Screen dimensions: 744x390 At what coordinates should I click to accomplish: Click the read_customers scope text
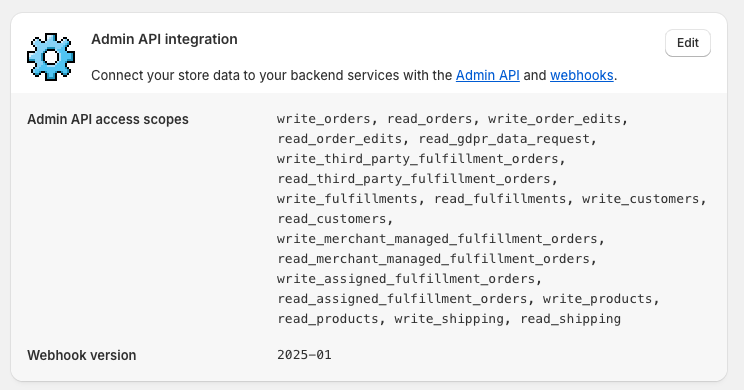[332, 218]
